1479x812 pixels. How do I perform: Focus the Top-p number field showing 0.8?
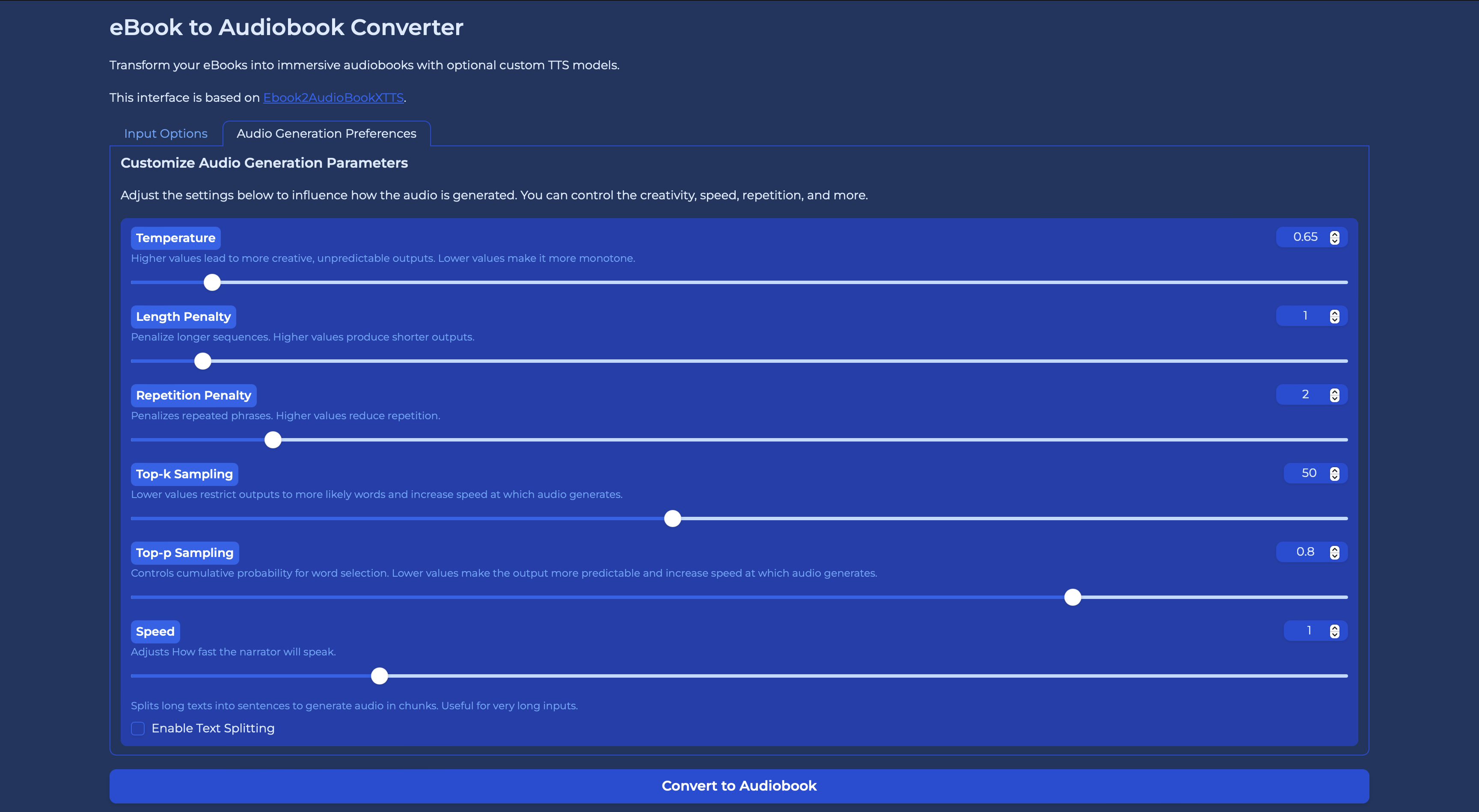point(1304,552)
